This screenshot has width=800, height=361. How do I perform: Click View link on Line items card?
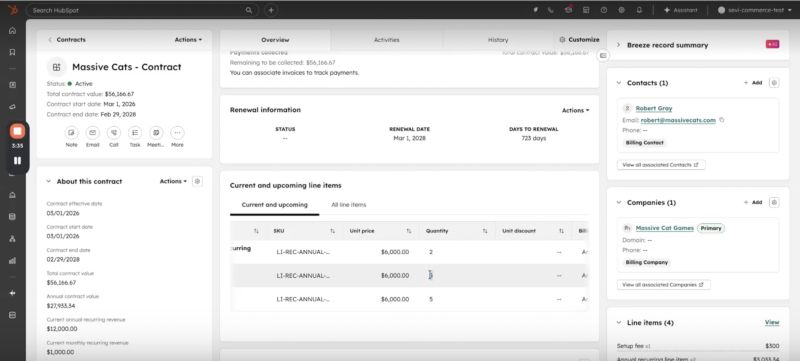772,322
